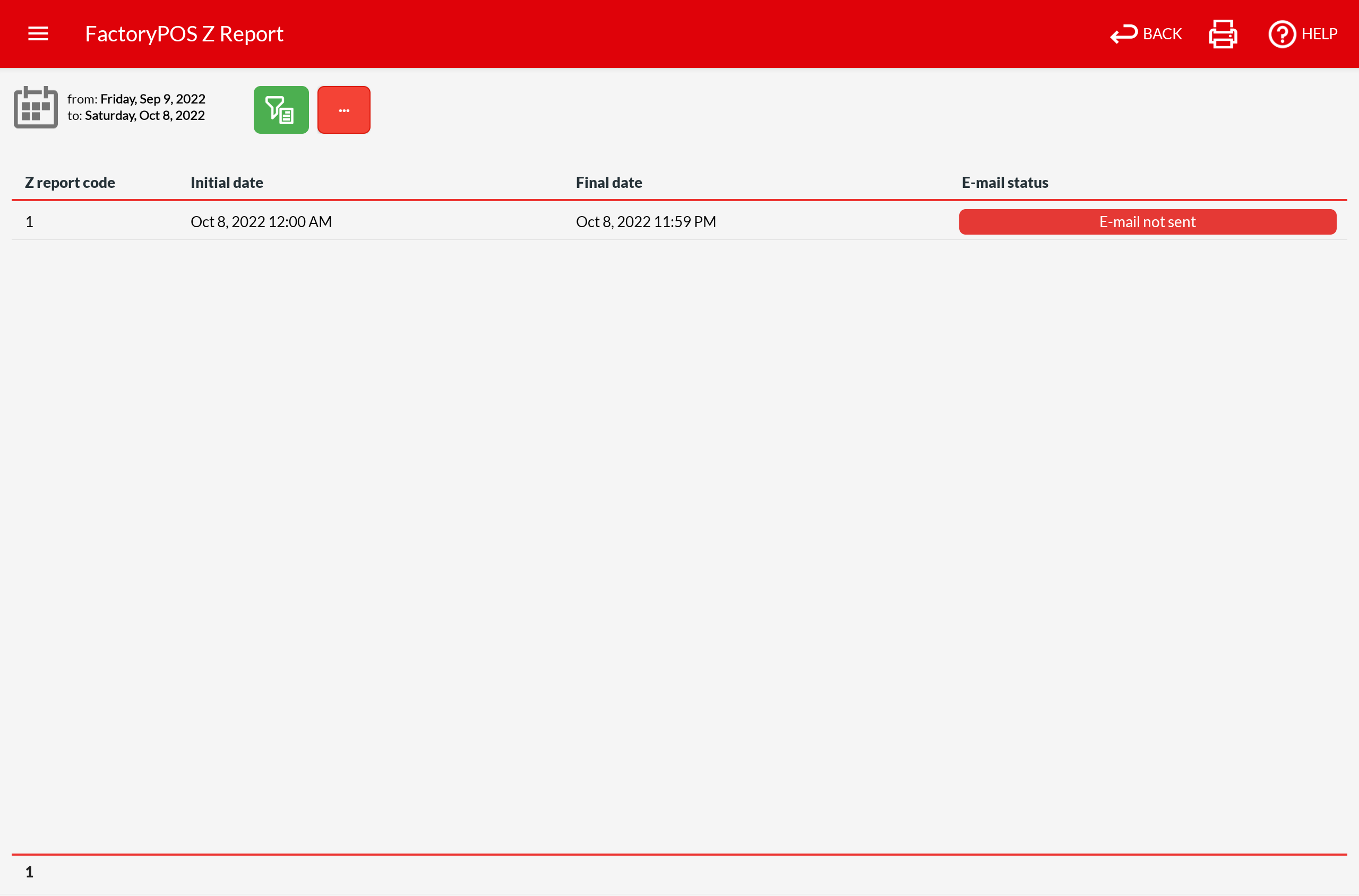Click the FactoryPOS Z Report title

184,35
